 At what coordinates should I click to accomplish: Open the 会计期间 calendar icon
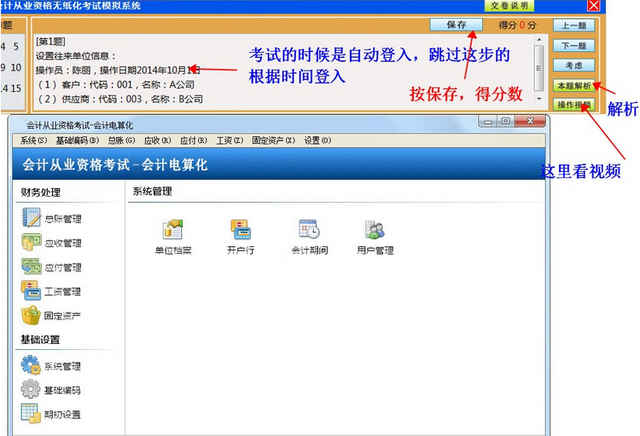tap(308, 236)
